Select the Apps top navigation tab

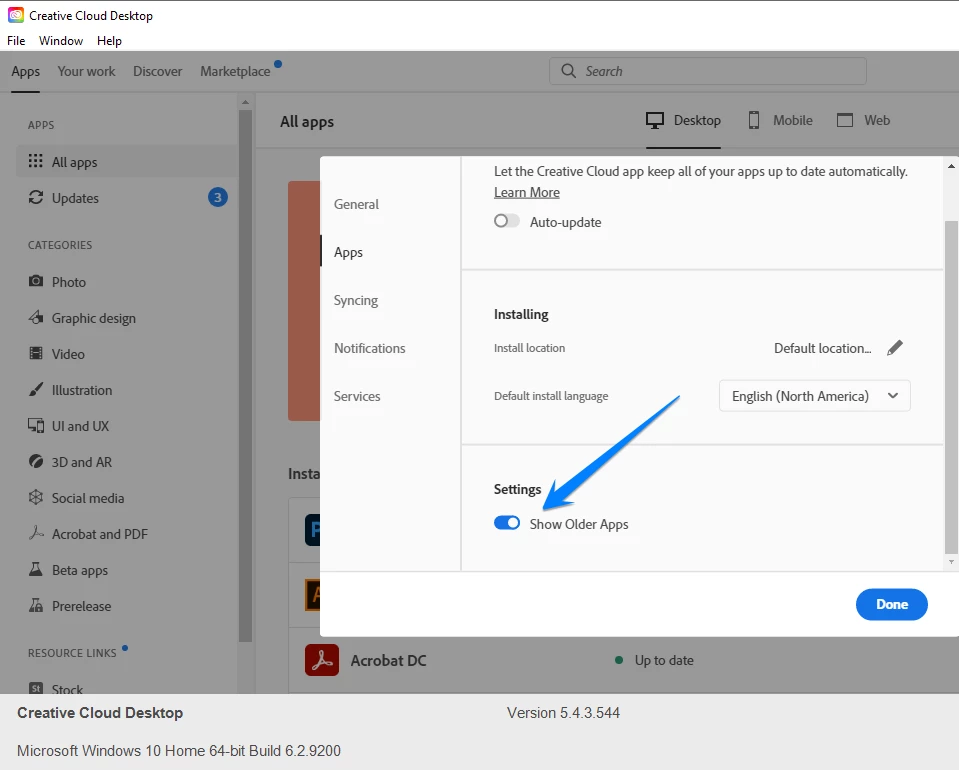[x=25, y=71]
